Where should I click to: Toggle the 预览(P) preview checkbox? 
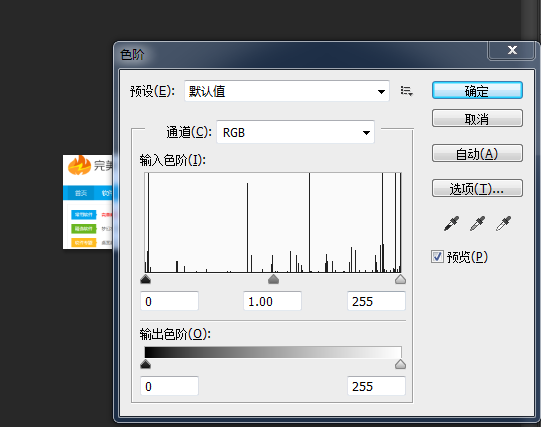pyautogui.click(x=437, y=257)
